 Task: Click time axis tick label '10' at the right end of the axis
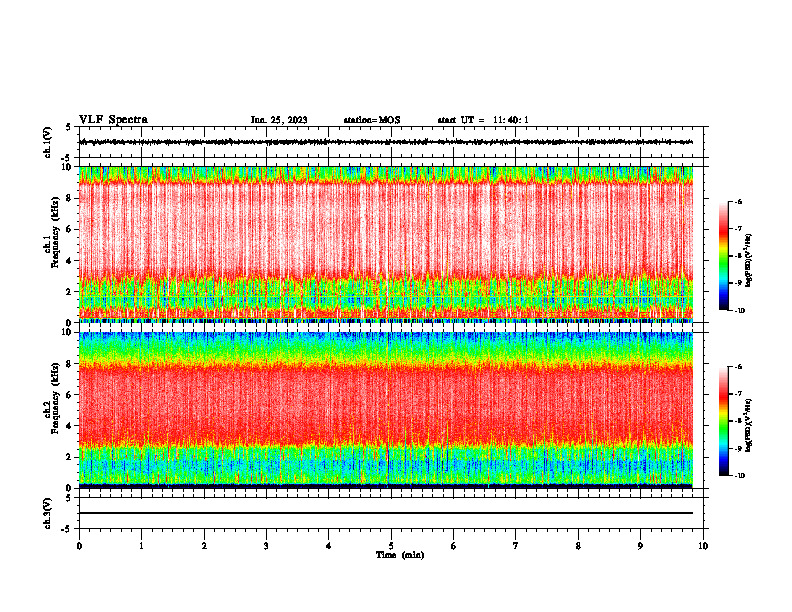[703, 546]
